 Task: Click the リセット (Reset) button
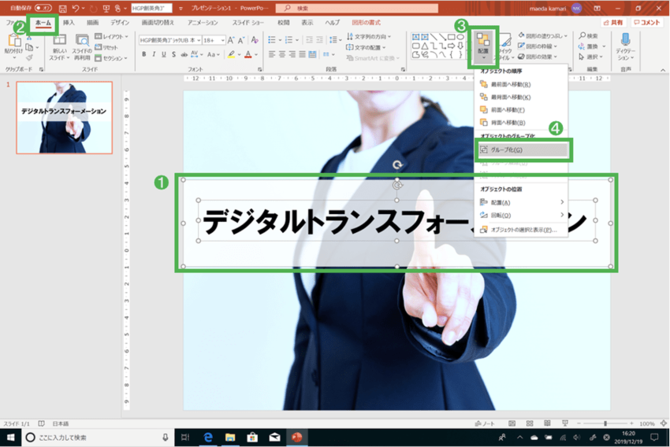pyautogui.click(x=106, y=47)
